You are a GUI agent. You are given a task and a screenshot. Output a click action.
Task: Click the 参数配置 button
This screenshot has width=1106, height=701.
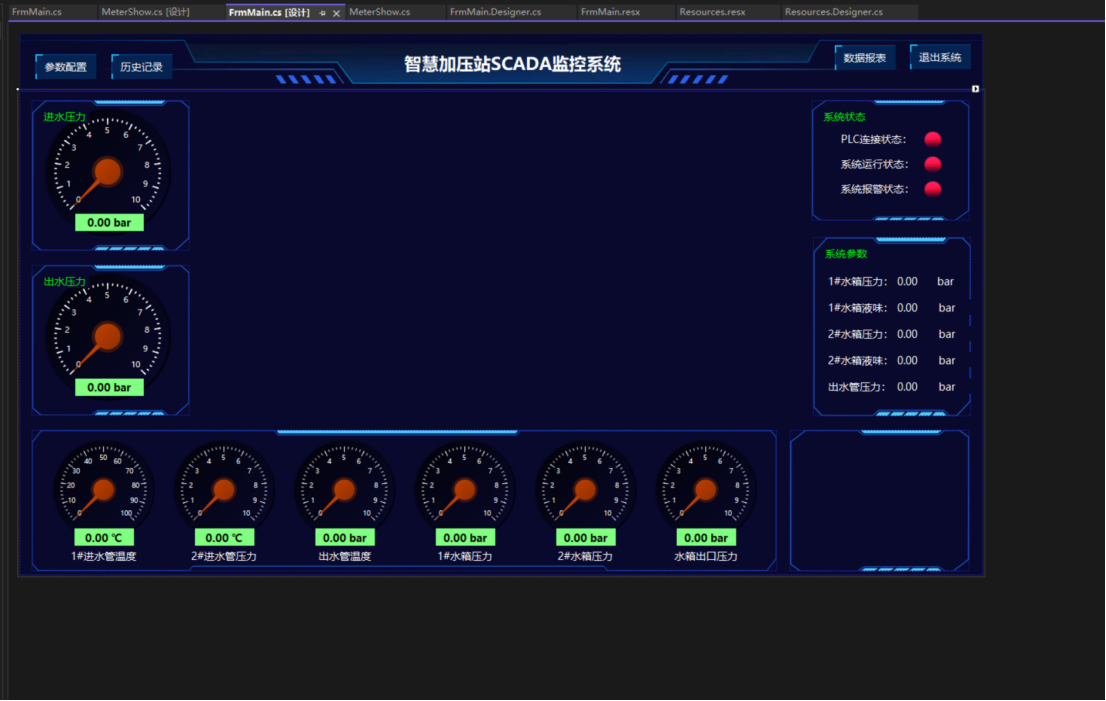click(66, 67)
